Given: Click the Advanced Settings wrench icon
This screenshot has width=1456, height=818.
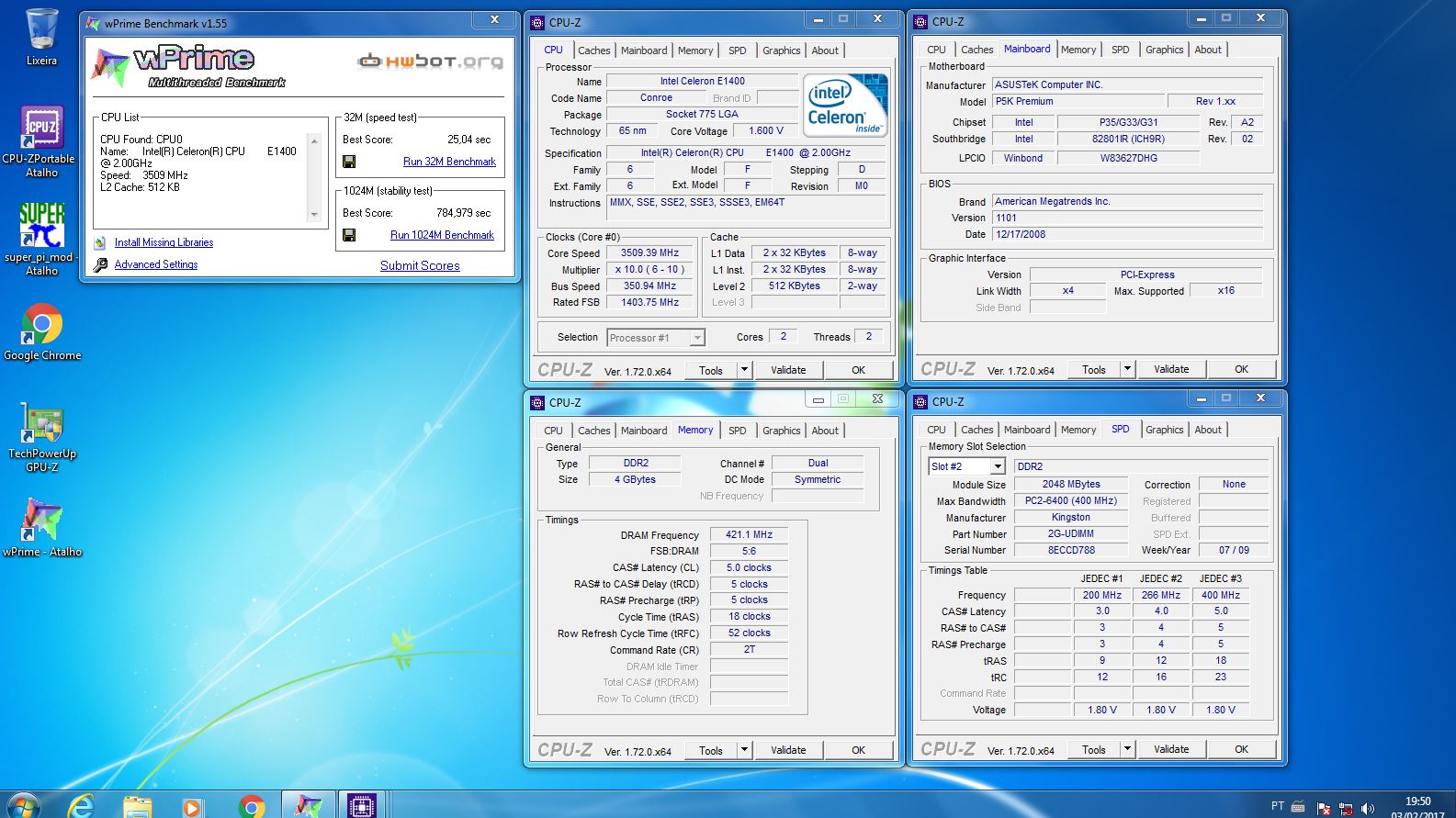Looking at the screenshot, I should [x=100, y=264].
